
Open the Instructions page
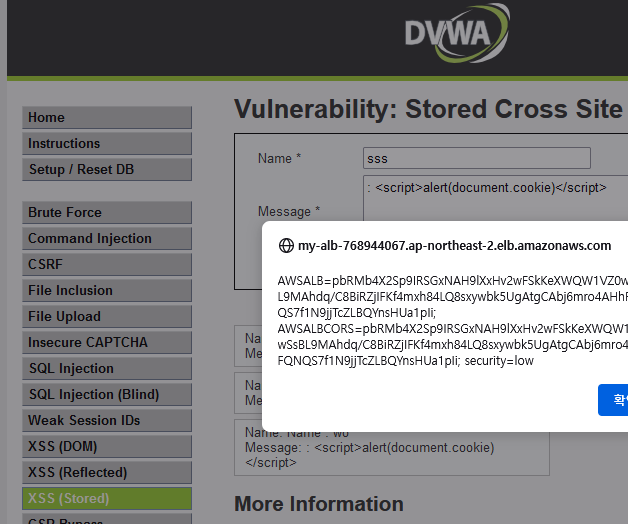tap(107, 143)
